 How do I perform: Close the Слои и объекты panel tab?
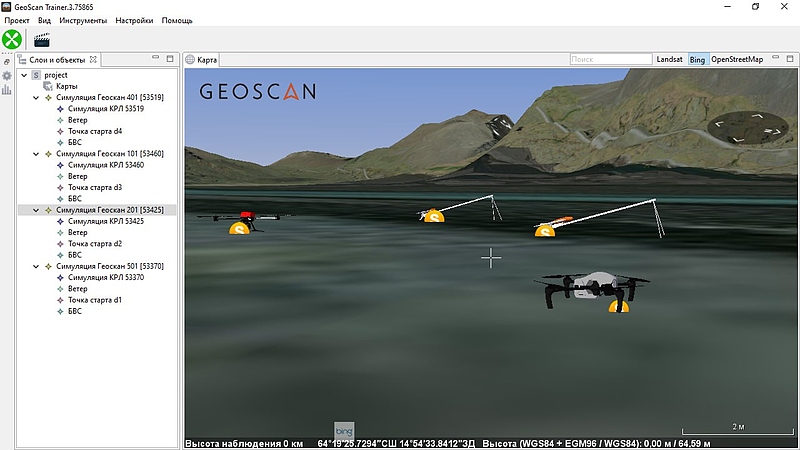[x=93, y=60]
